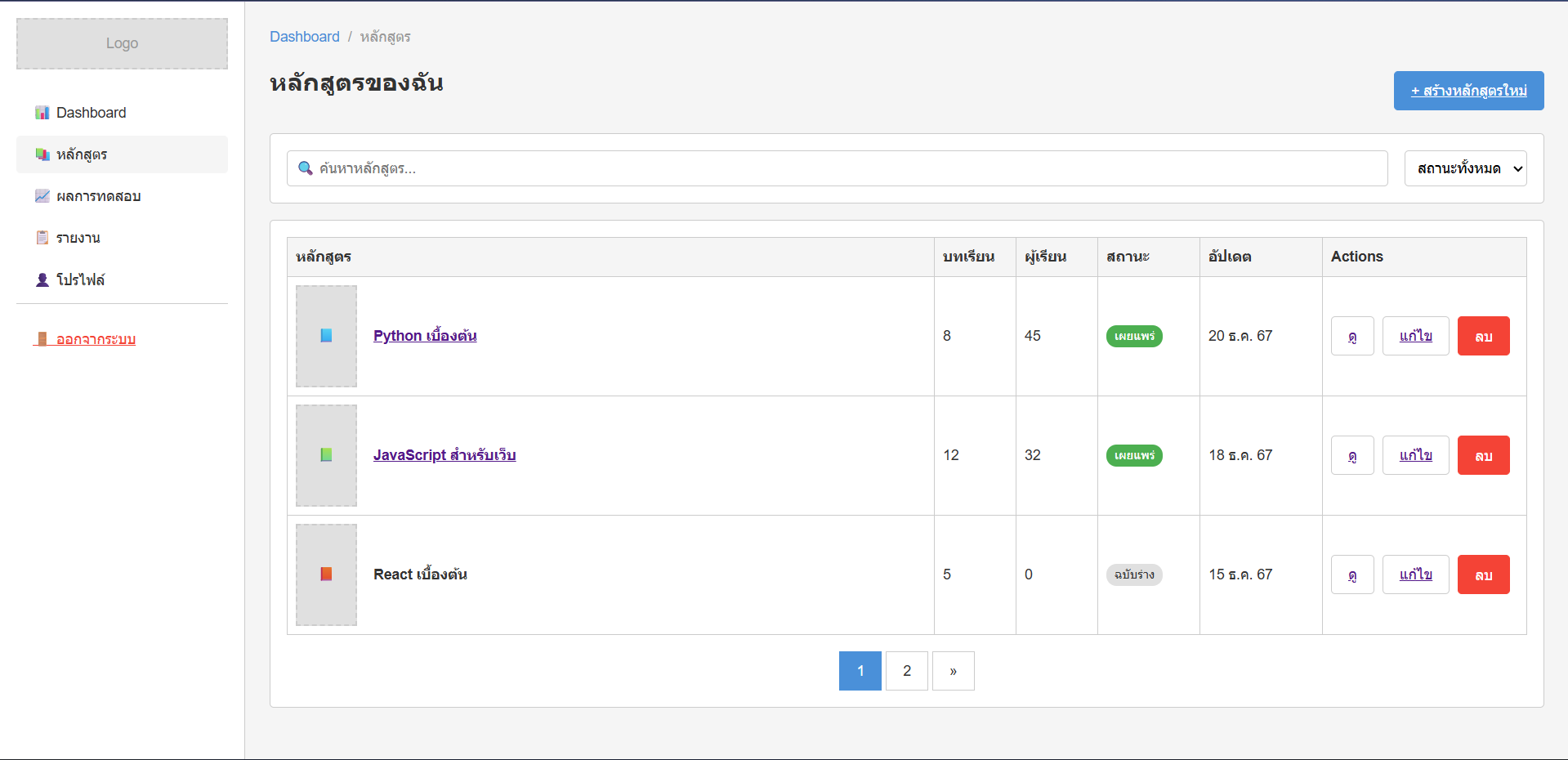Open the Python course blue book thumbnail
The height and width of the screenshot is (760, 1568).
[326, 336]
